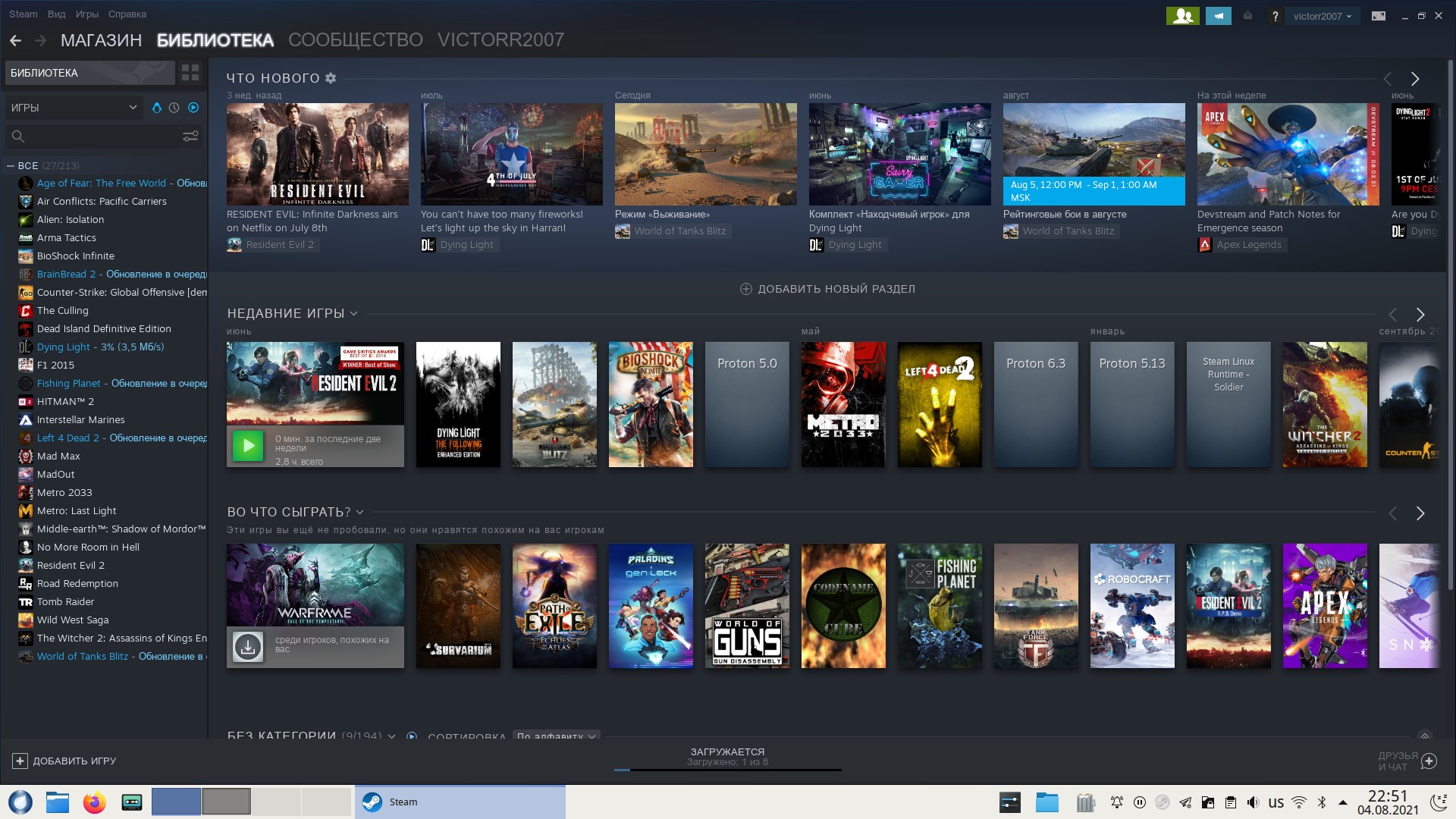Image resolution: width=1456 pixels, height=819 pixels.
Task: Collapse the ВСЕ games category
Action: [x=11, y=165]
